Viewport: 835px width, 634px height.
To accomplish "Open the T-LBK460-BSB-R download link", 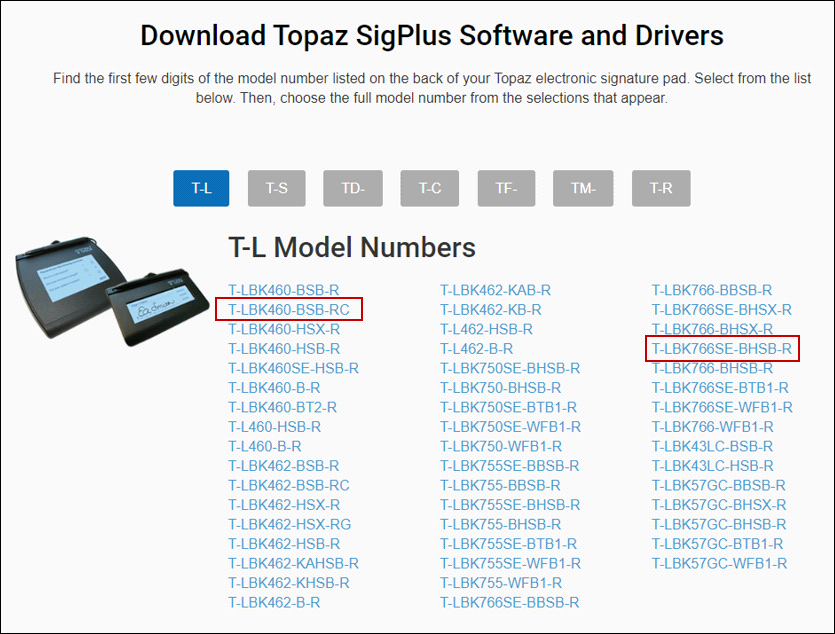I will [284, 290].
